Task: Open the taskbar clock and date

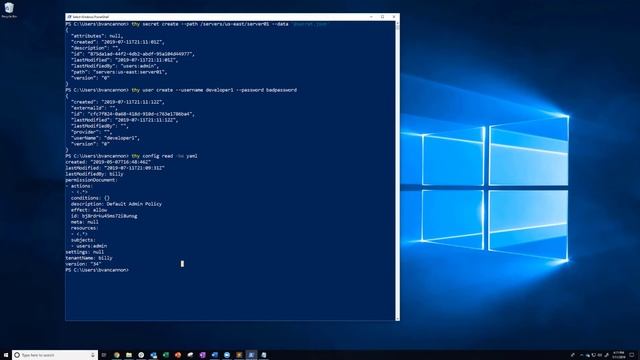Action: coord(619,355)
